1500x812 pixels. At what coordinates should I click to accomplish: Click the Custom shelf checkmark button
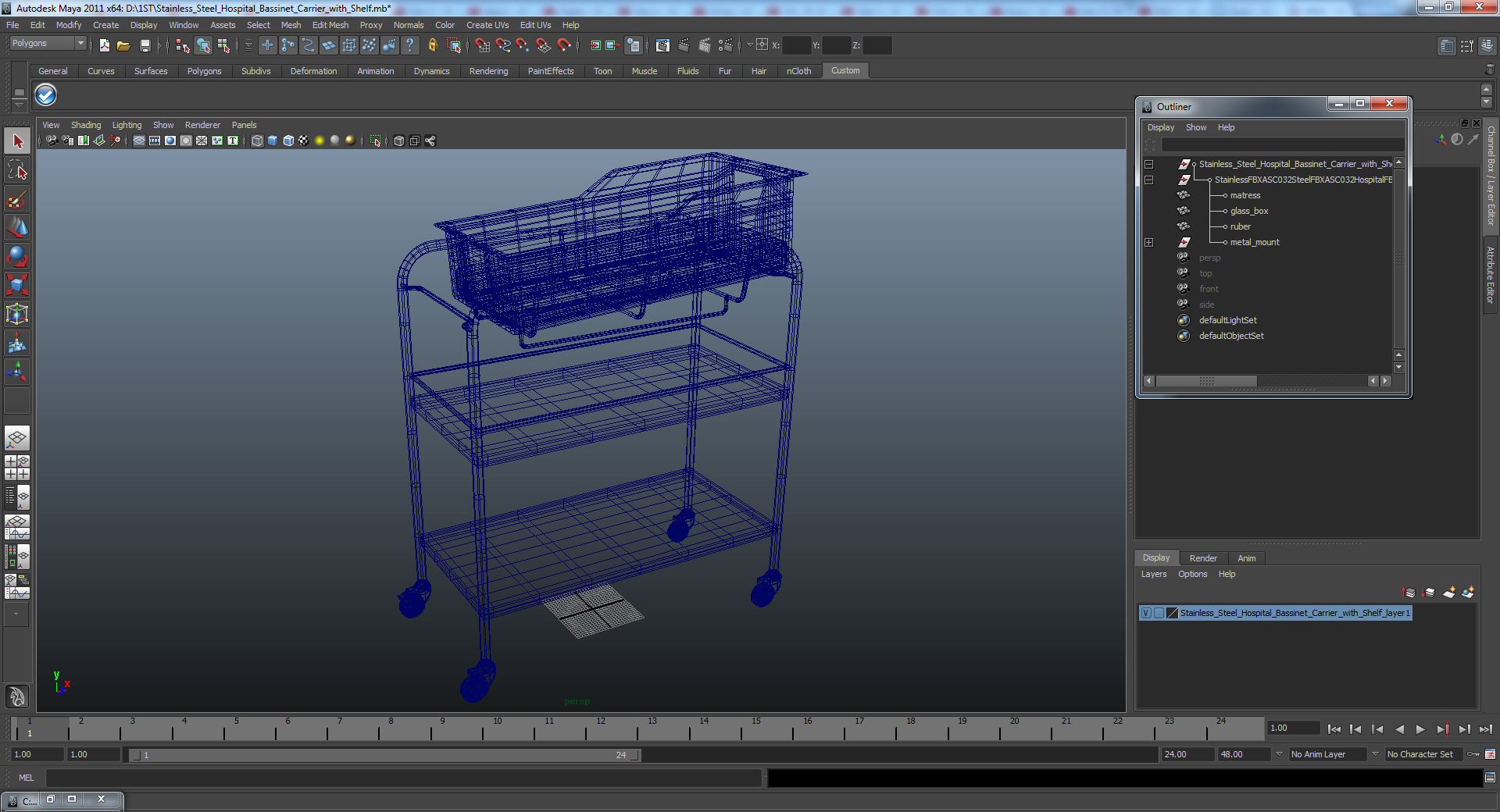click(x=45, y=95)
